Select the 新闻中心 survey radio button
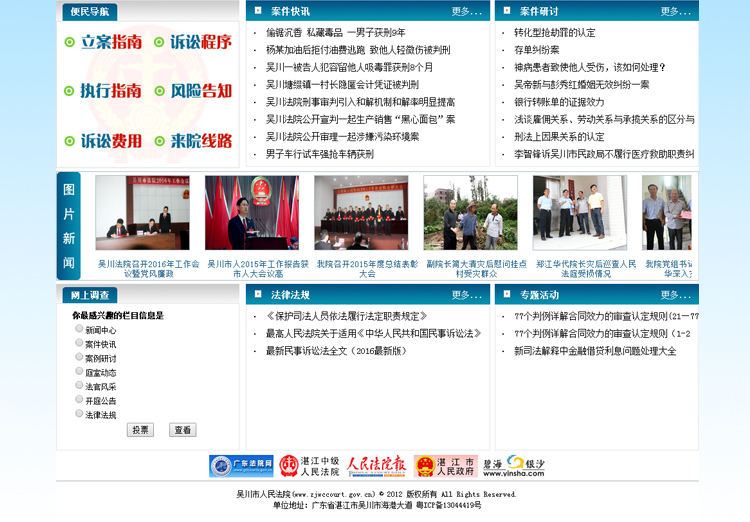 80,328
